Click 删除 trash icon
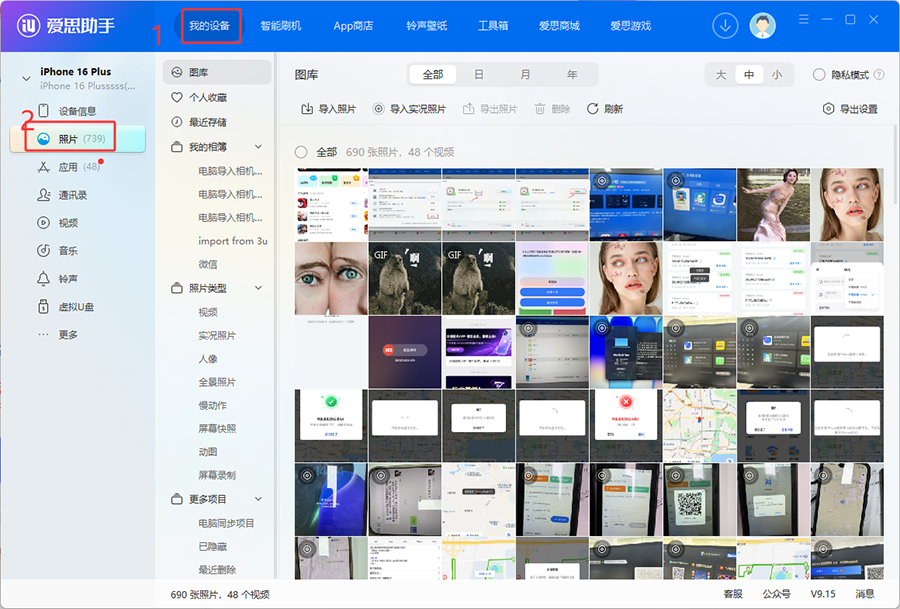900x609 pixels. [540, 108]
